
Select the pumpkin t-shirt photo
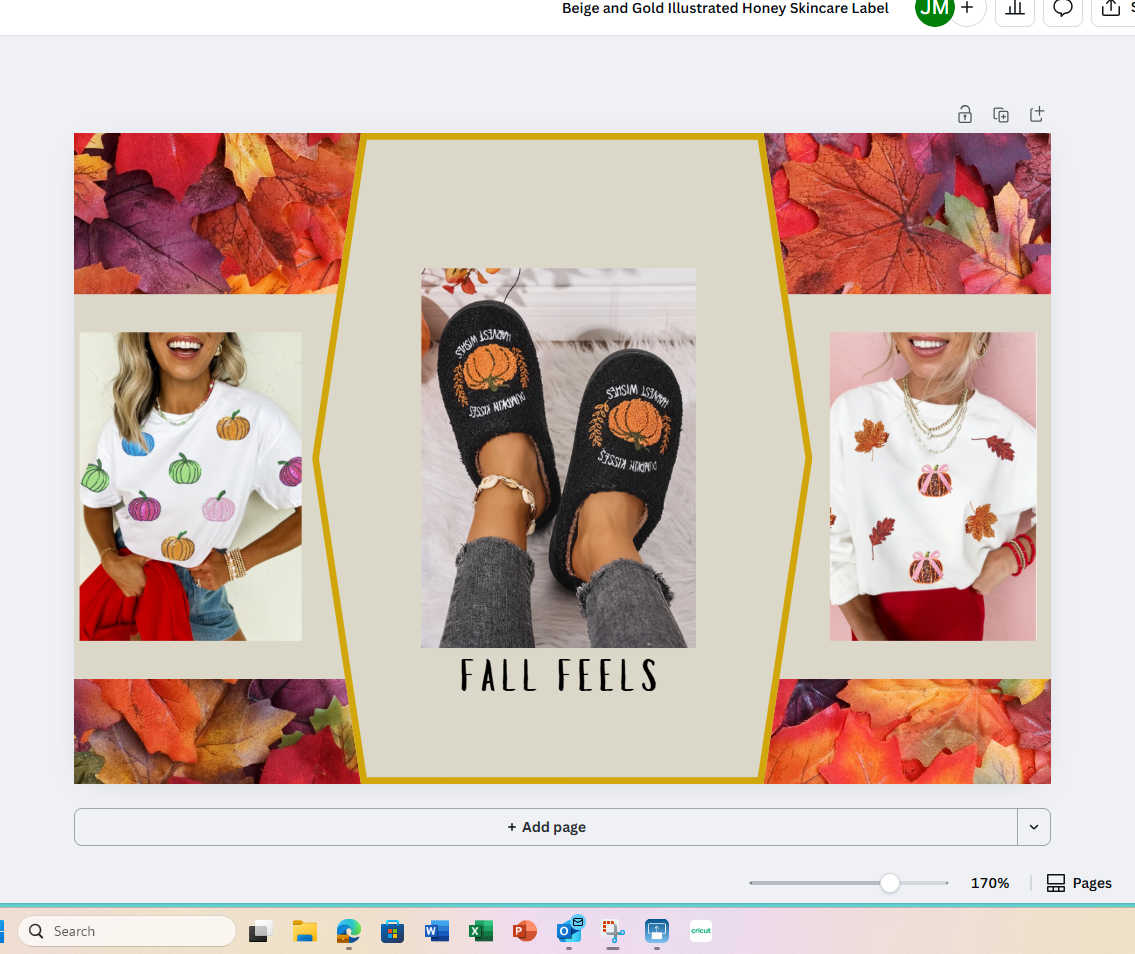(190, 486)
